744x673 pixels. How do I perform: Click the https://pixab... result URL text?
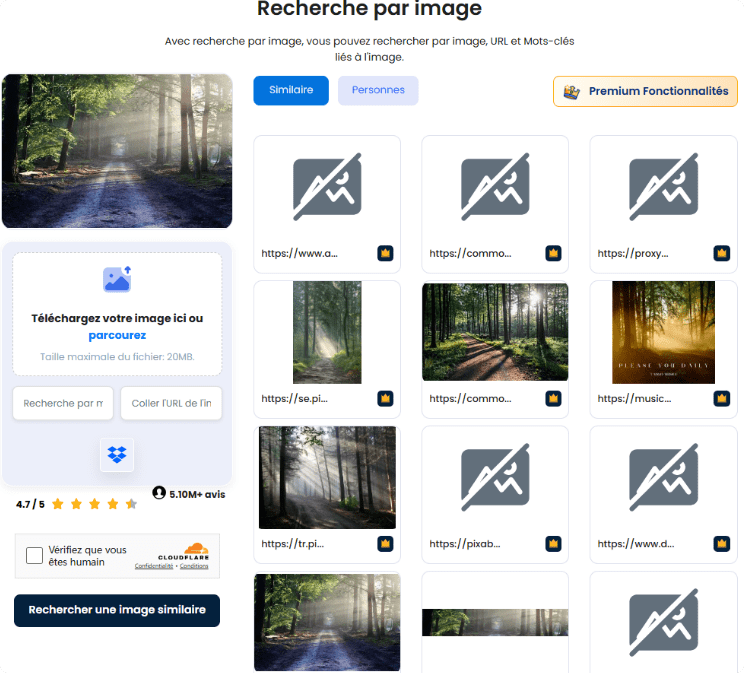pyautogui.click(x=465, y=544)
